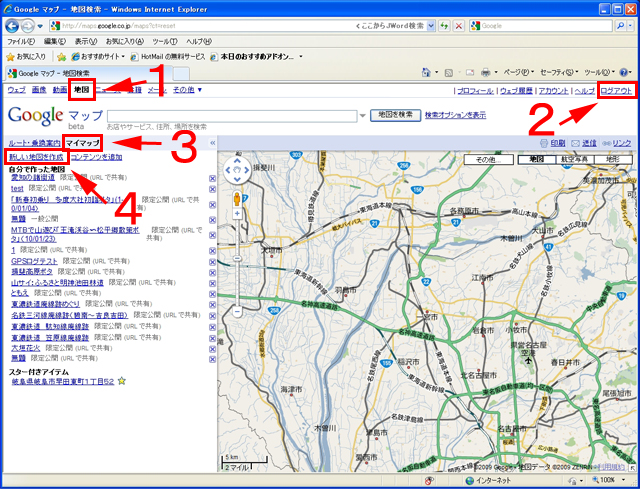This screenshot has width=640, height=489.
Task: Switch map view to 地図 mode
Action: click(x=537, y=159)
